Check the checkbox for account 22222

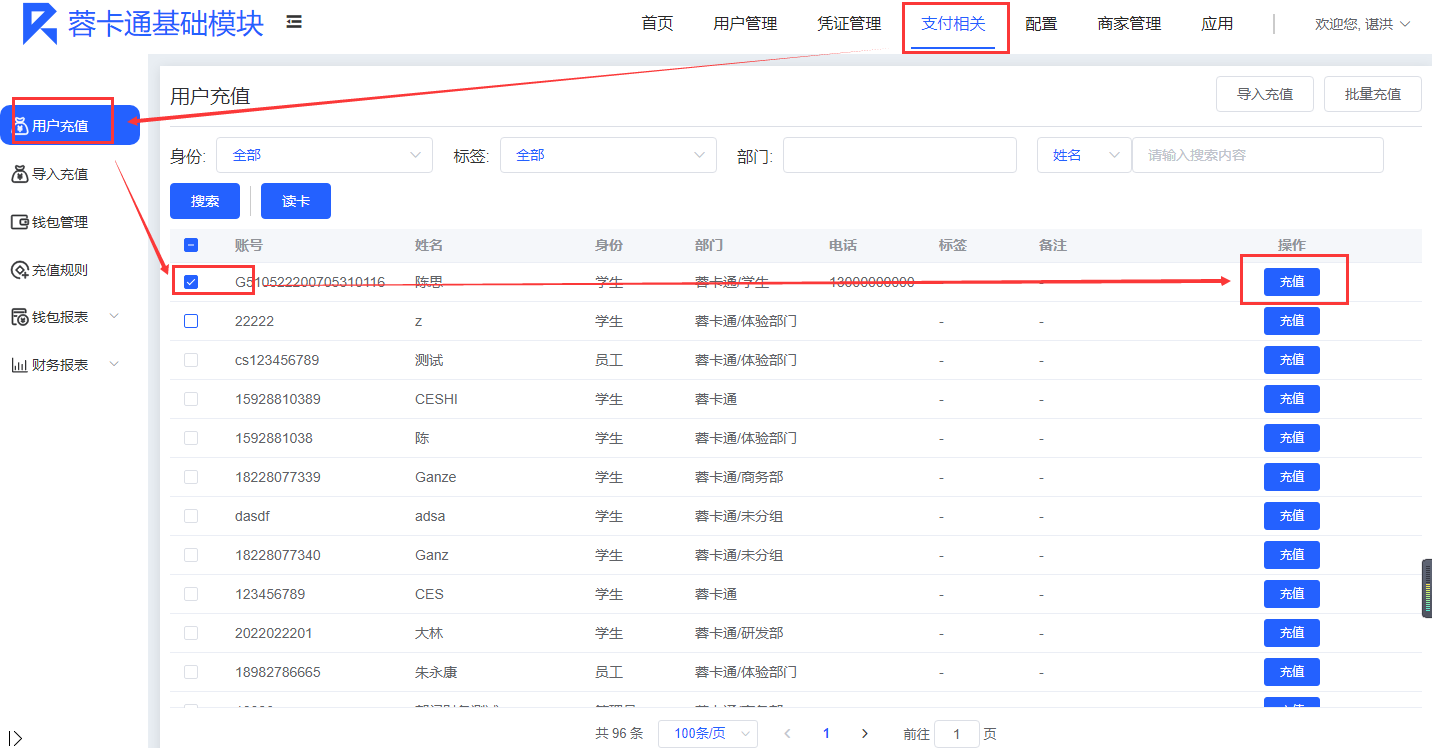coord(191,321)
